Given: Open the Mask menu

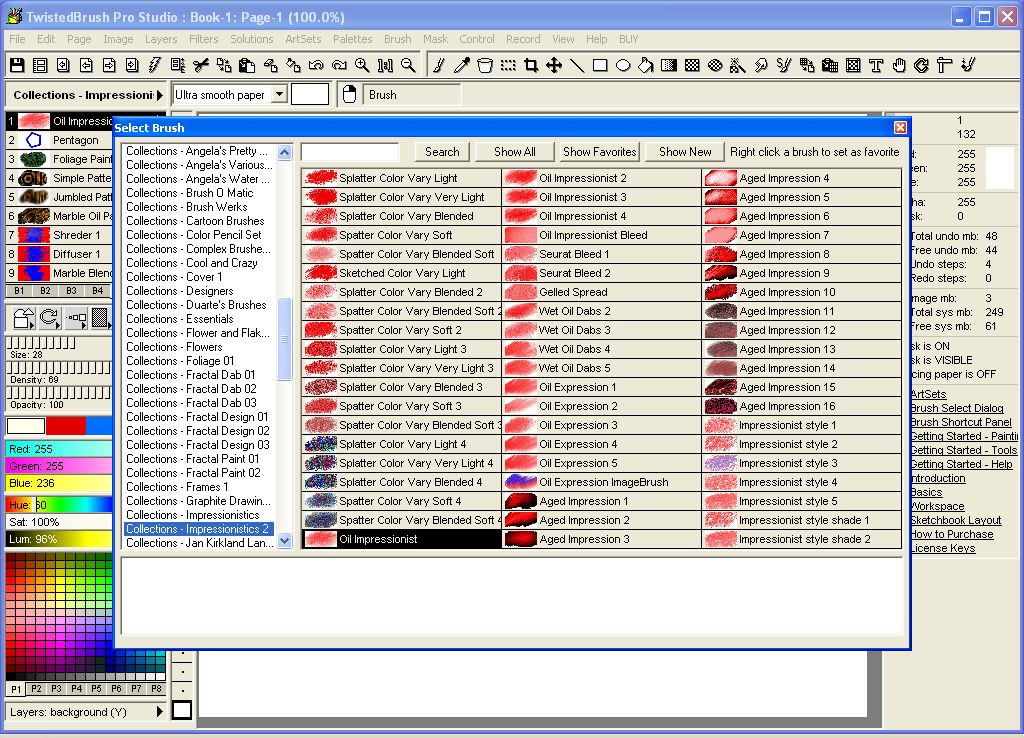Looking at the screenshot, I should pos(435,39).
